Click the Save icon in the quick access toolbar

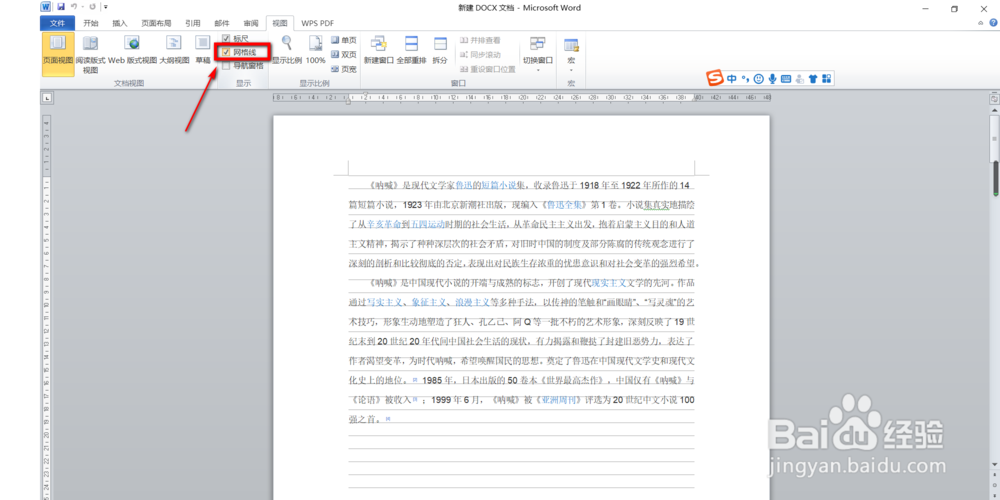click(61, 7)
